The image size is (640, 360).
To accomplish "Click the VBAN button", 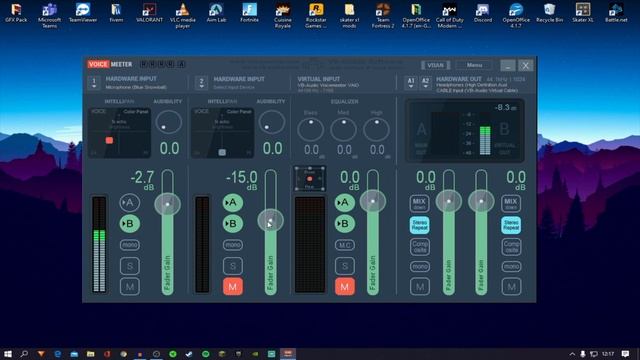I will (x=435, y=65).
